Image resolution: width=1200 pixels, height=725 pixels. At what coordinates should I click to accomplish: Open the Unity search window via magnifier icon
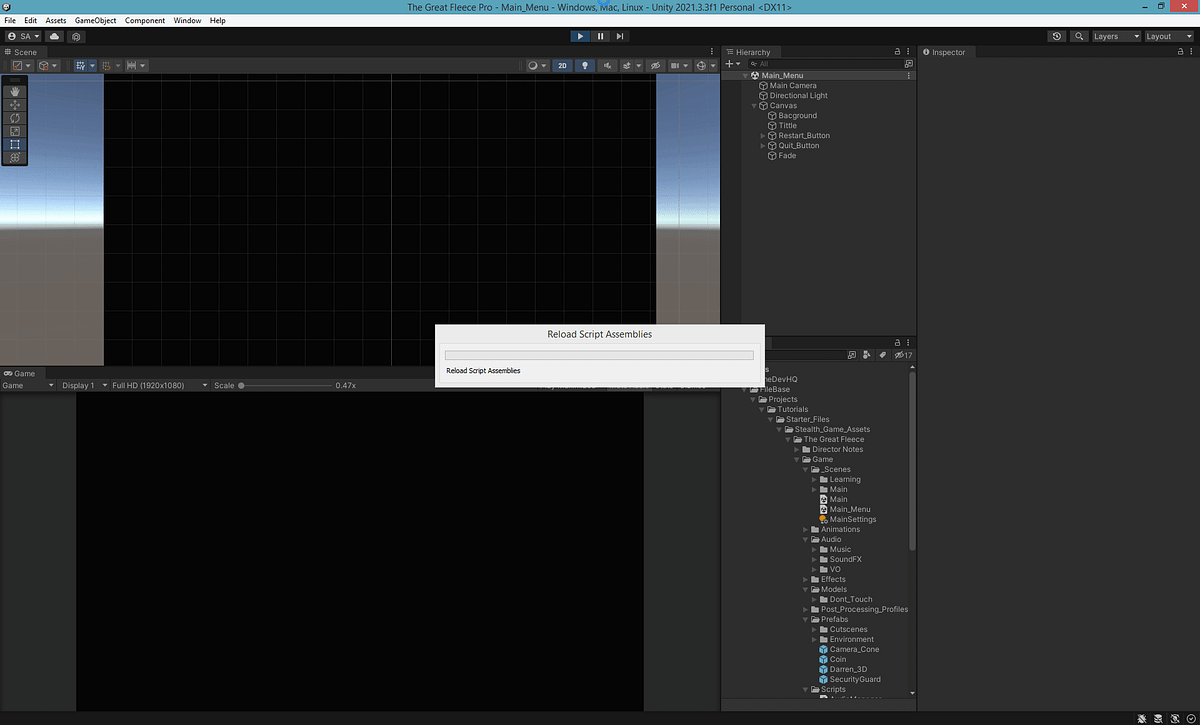tap(1078, 35)
